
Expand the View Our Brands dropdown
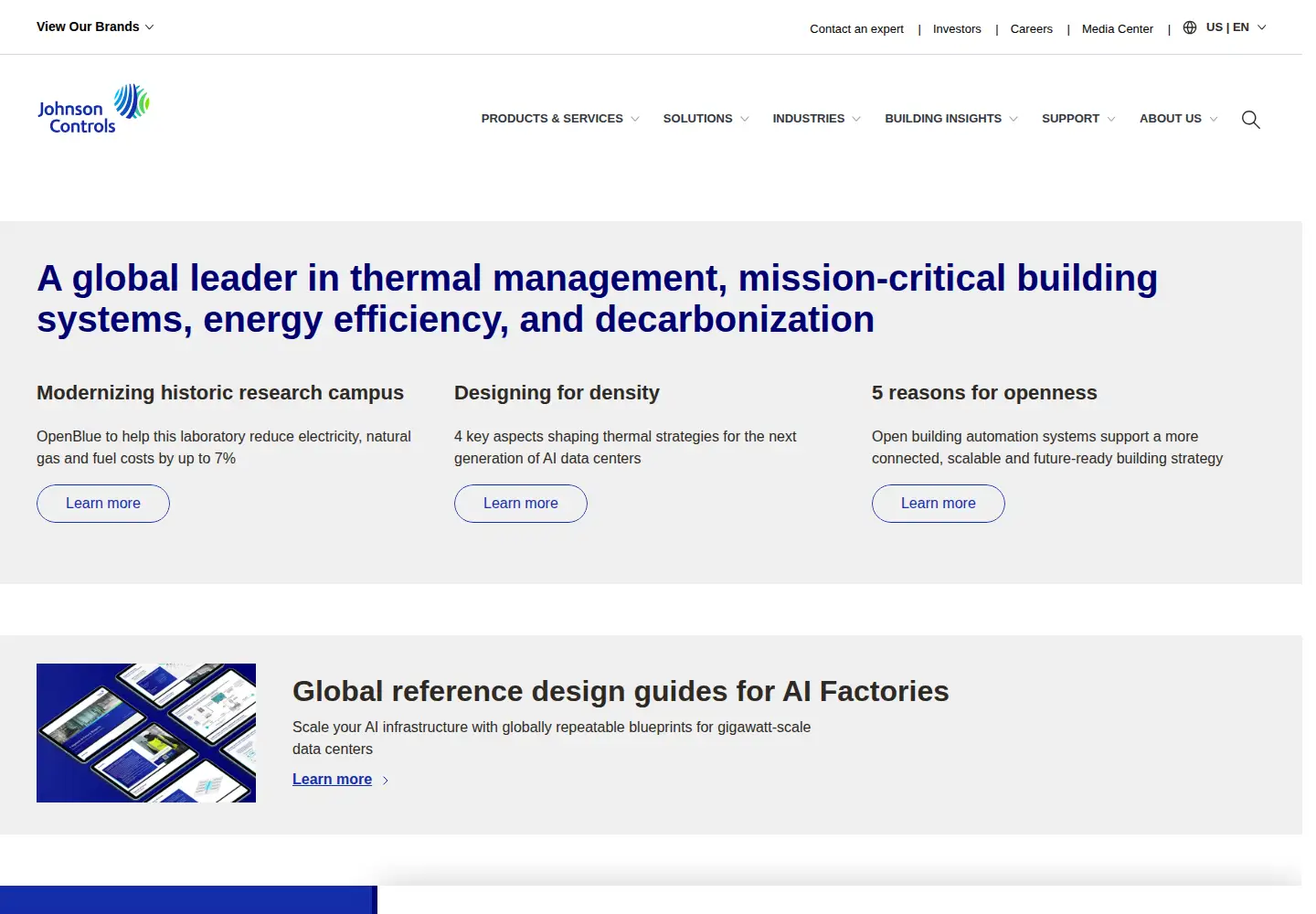click(95, 27)
